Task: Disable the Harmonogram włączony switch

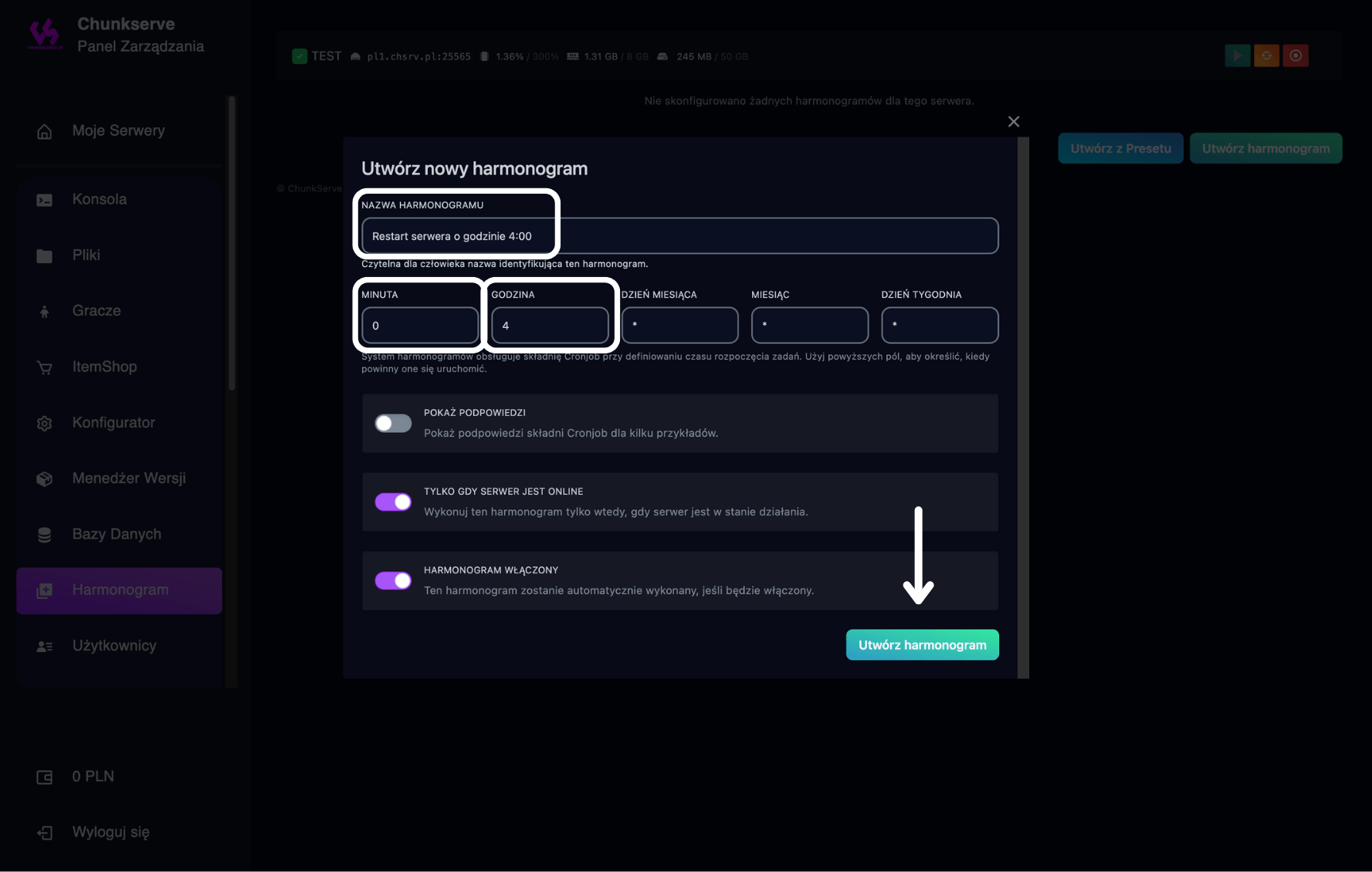Action: [393, 580]
